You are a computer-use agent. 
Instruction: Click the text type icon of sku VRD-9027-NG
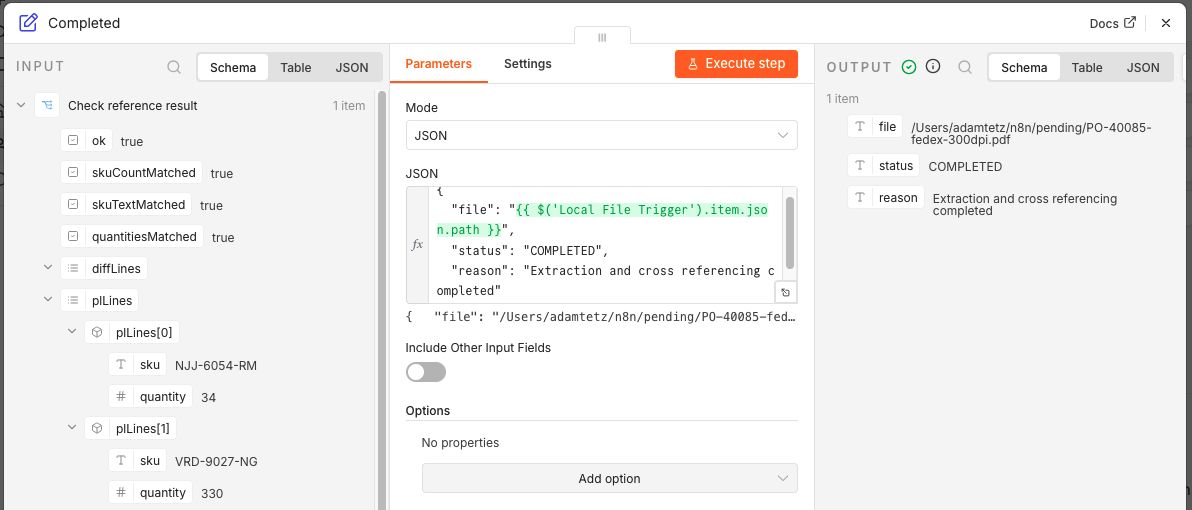[x=121, y=460]
